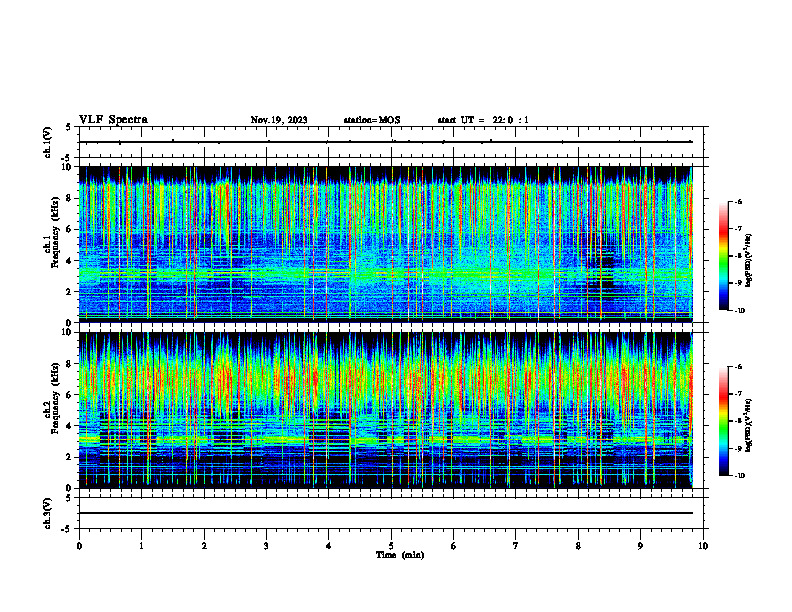This screenshot has height=612, width=792.
Task: Click the ch.2 spectrogram color bar
Action: (x=724, y=421)
